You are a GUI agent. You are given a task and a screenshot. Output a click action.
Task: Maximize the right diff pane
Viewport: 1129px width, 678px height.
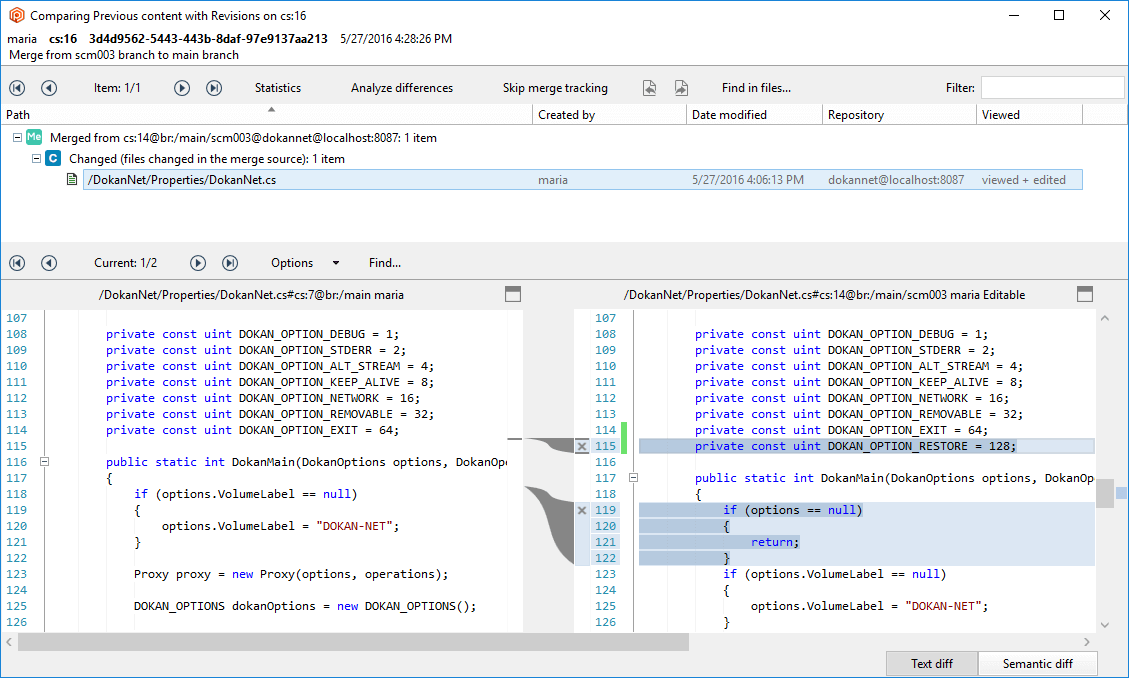pos(1084,294)
